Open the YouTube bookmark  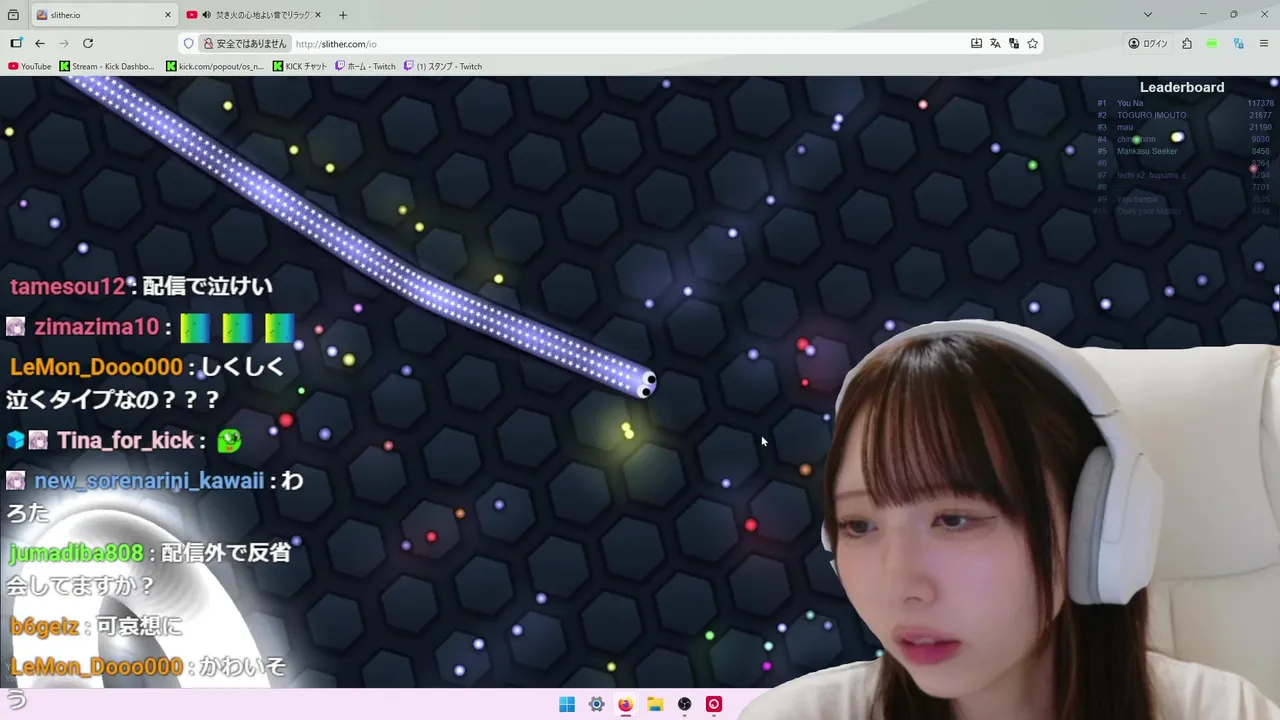pyautogui.click(x=29, y=66)
